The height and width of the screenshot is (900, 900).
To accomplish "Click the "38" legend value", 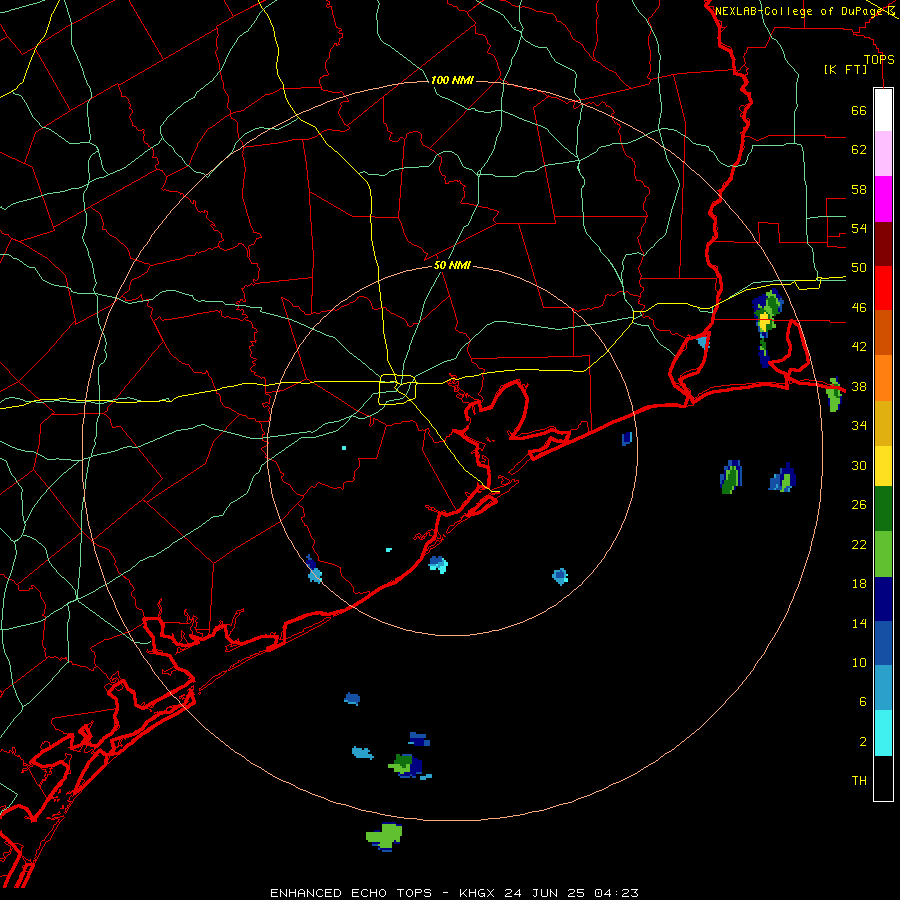I will click(859, 387).
